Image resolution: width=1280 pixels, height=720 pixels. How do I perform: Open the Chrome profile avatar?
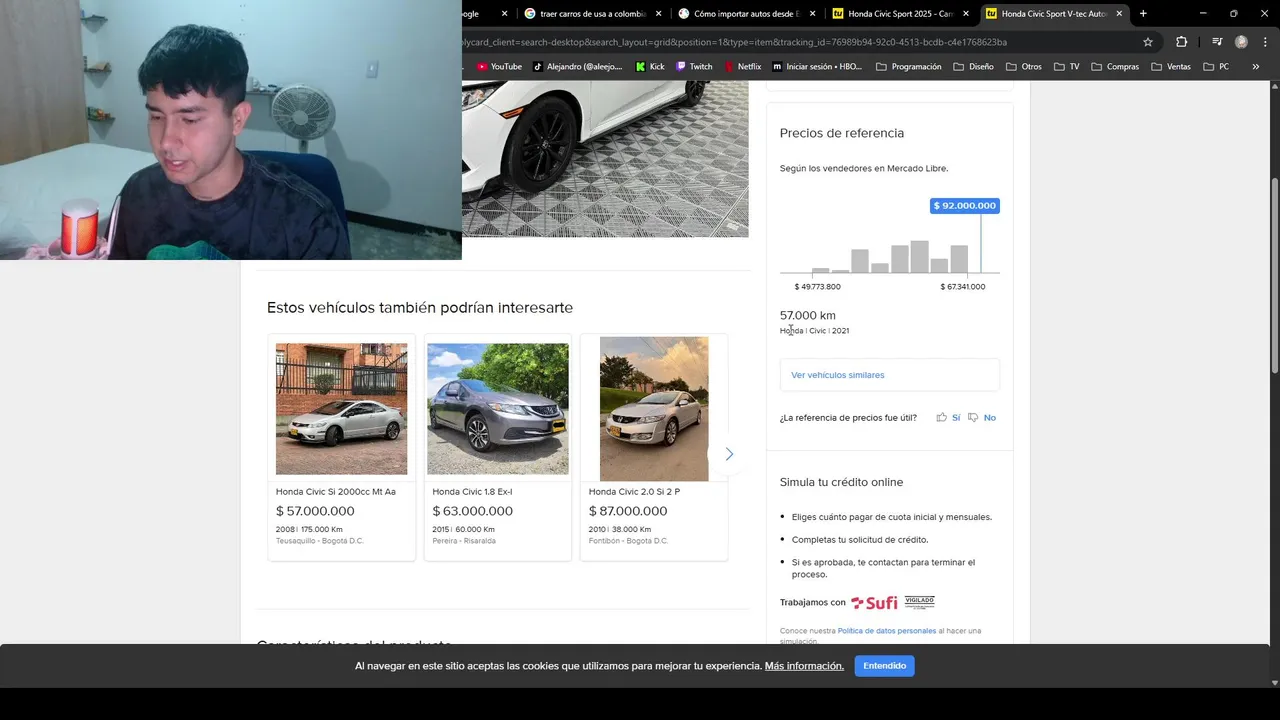click(1241, 42)
